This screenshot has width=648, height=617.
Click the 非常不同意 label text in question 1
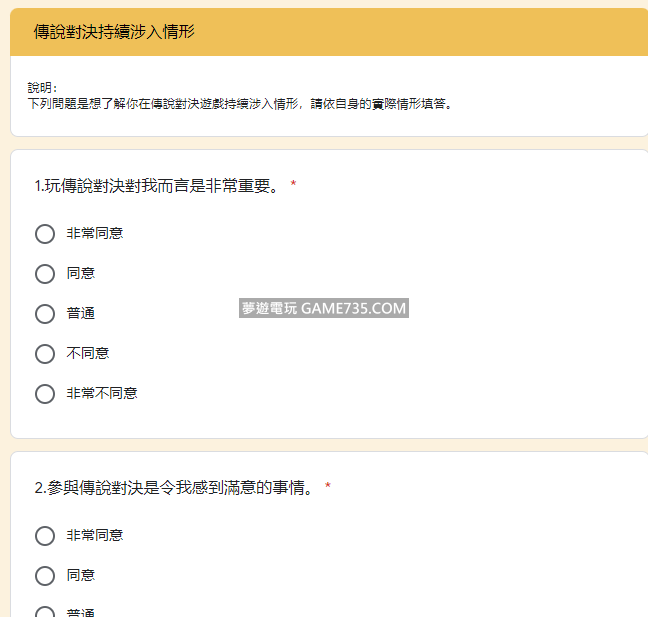pos(102,393)
